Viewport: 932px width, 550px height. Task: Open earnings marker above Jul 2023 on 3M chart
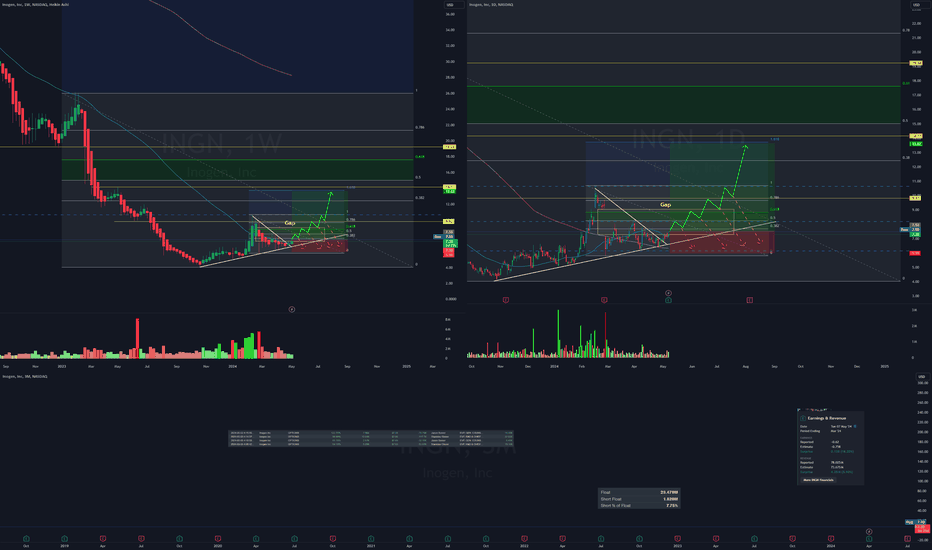point(754,539)
